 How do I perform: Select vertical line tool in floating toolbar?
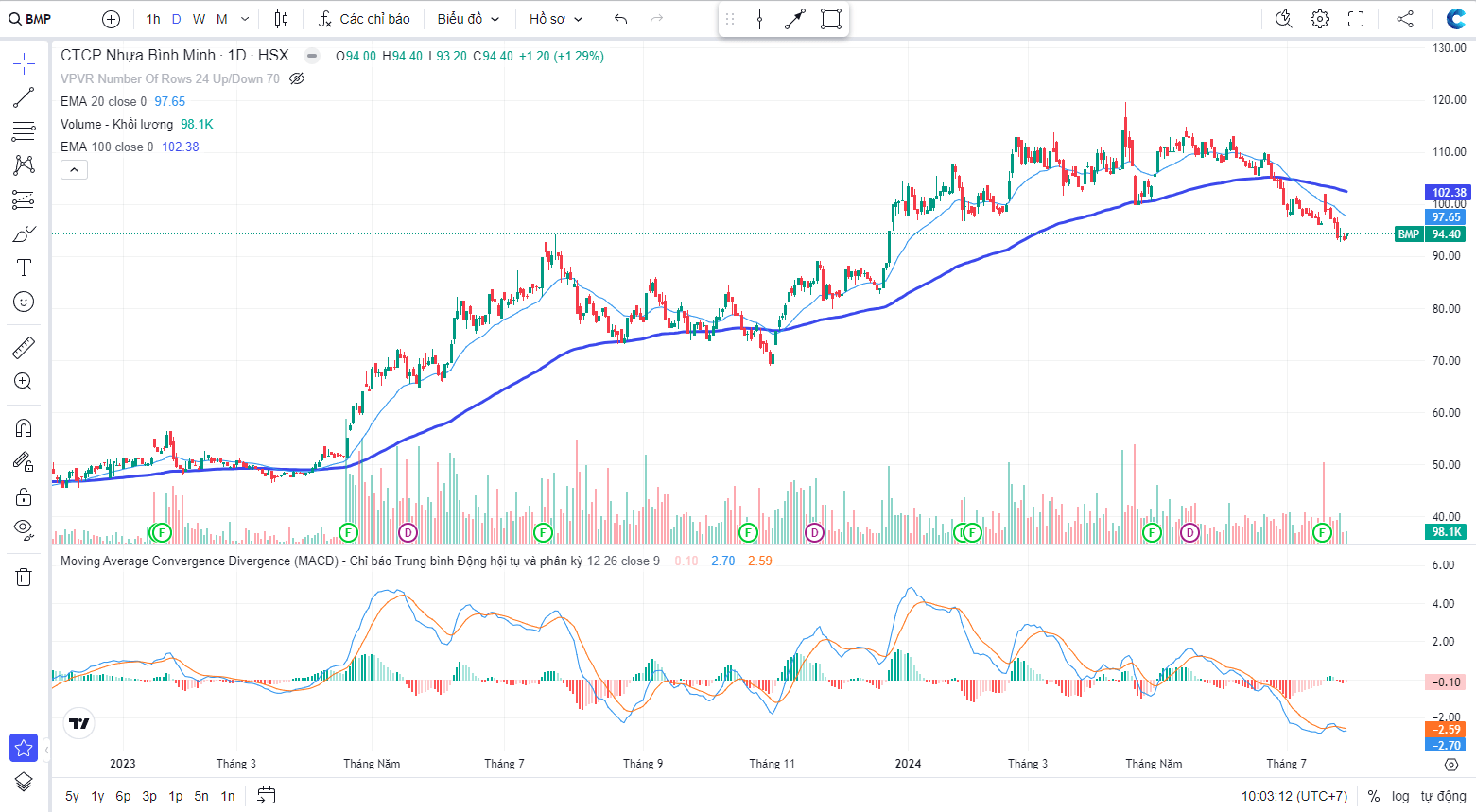pos(760,19)
